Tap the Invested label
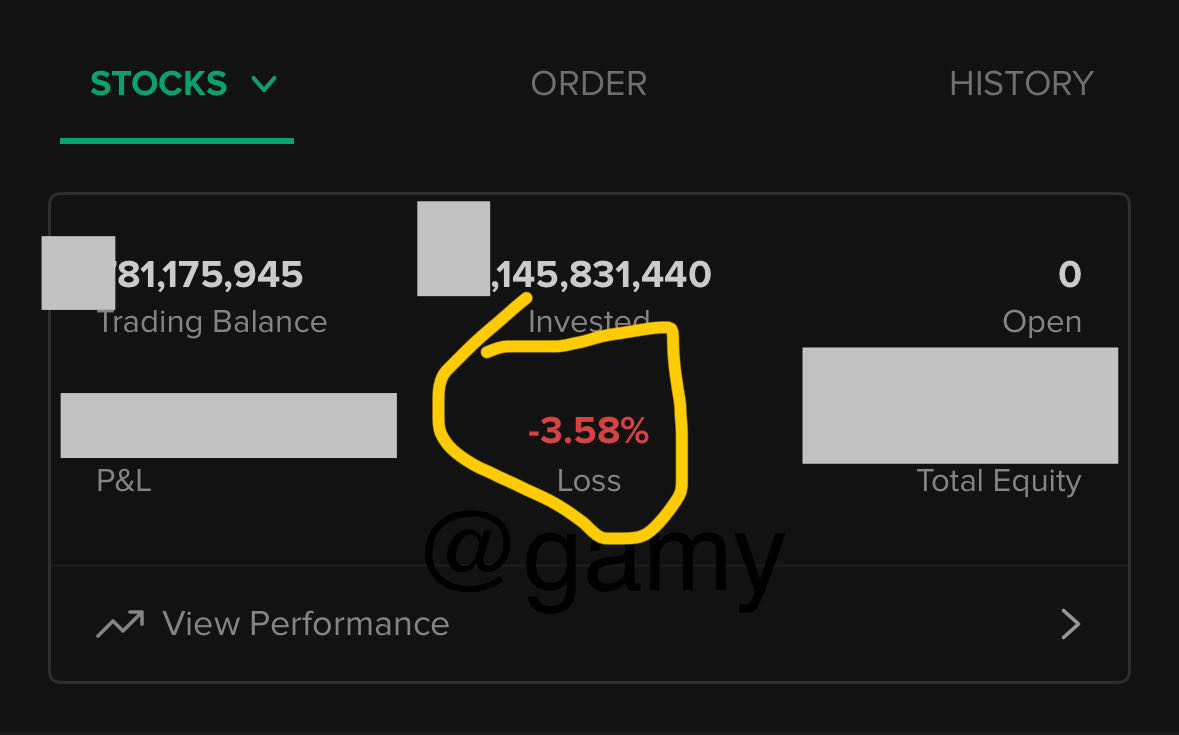The image size is (1179, 735). (588, 322)
